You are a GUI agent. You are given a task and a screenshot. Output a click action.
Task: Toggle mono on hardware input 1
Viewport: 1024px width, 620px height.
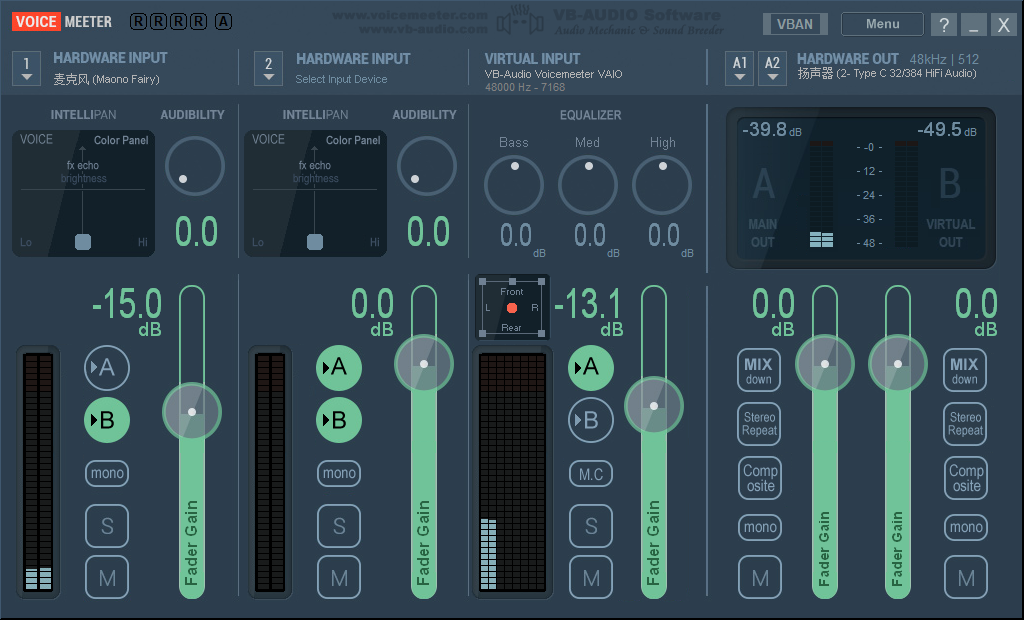(107, 473)
